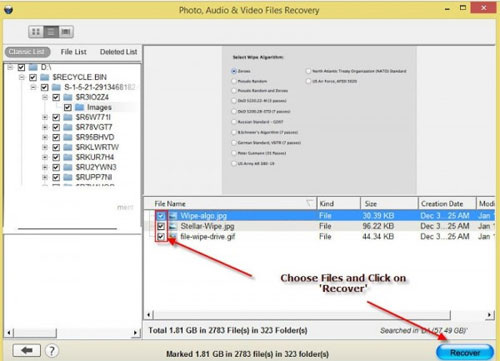The height and width of the screenshot is (361, 500).
Task: Expand the $RKLWRTW node
Action: click(x=45, y=147)
